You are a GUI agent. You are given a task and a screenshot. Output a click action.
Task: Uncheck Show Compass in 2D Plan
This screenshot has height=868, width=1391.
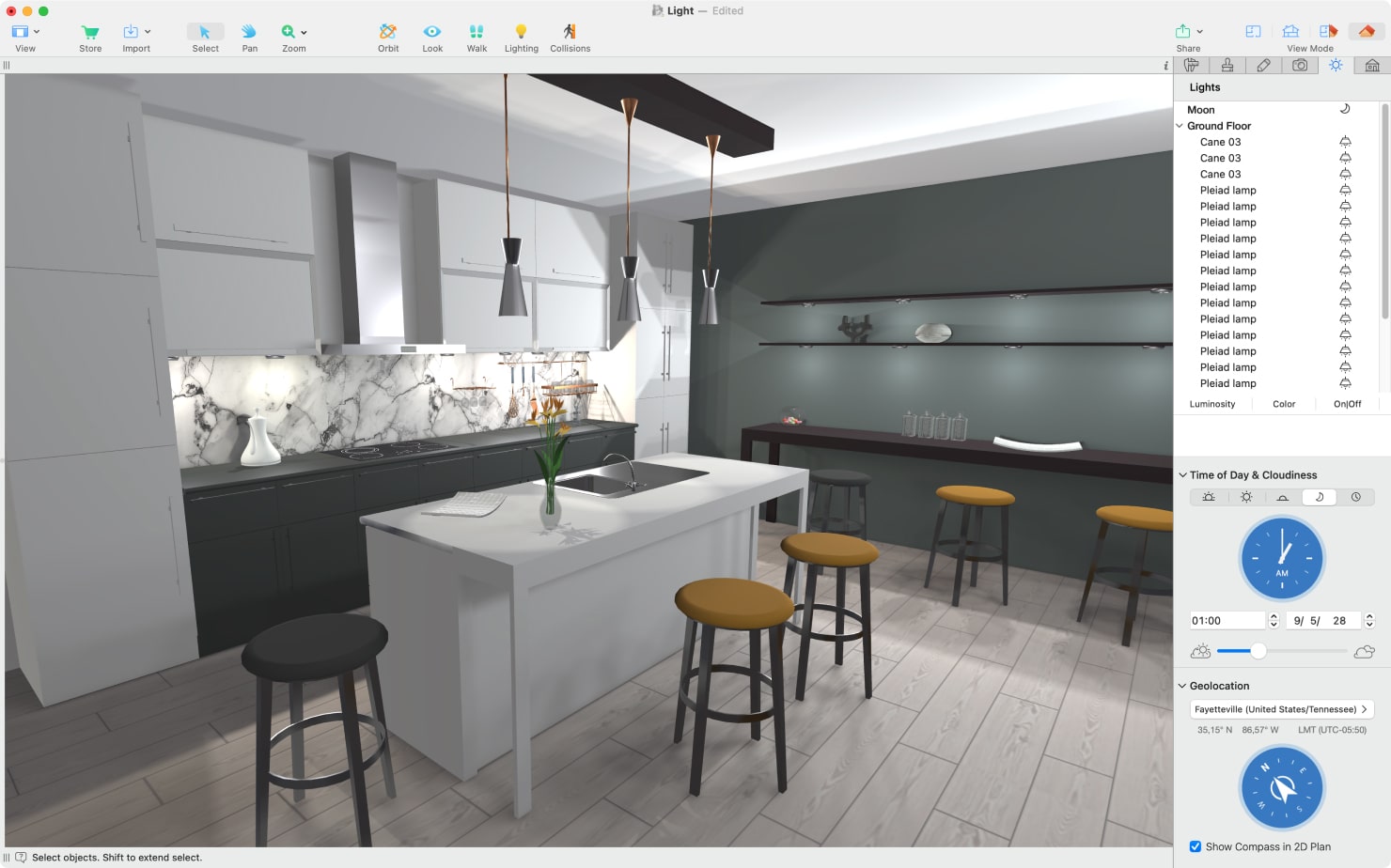coord(1196,846)
